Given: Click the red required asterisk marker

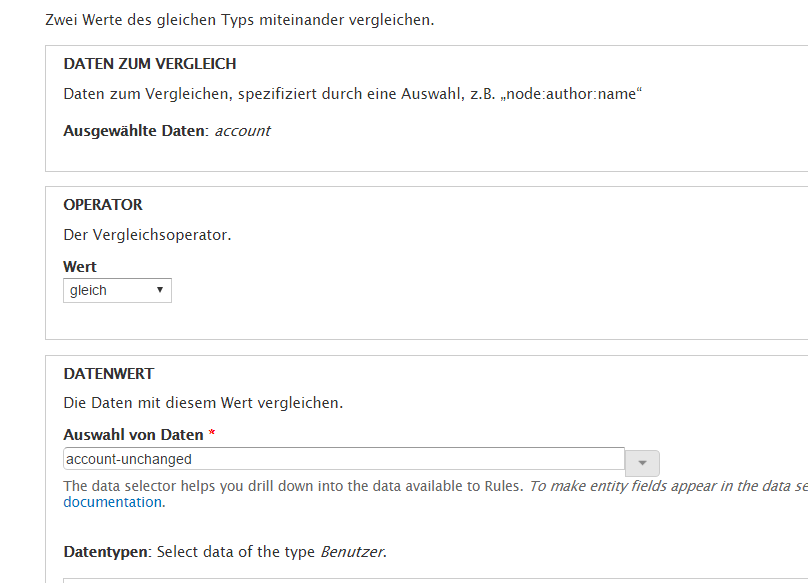Looking at the screenshot, I should (212, 435).
